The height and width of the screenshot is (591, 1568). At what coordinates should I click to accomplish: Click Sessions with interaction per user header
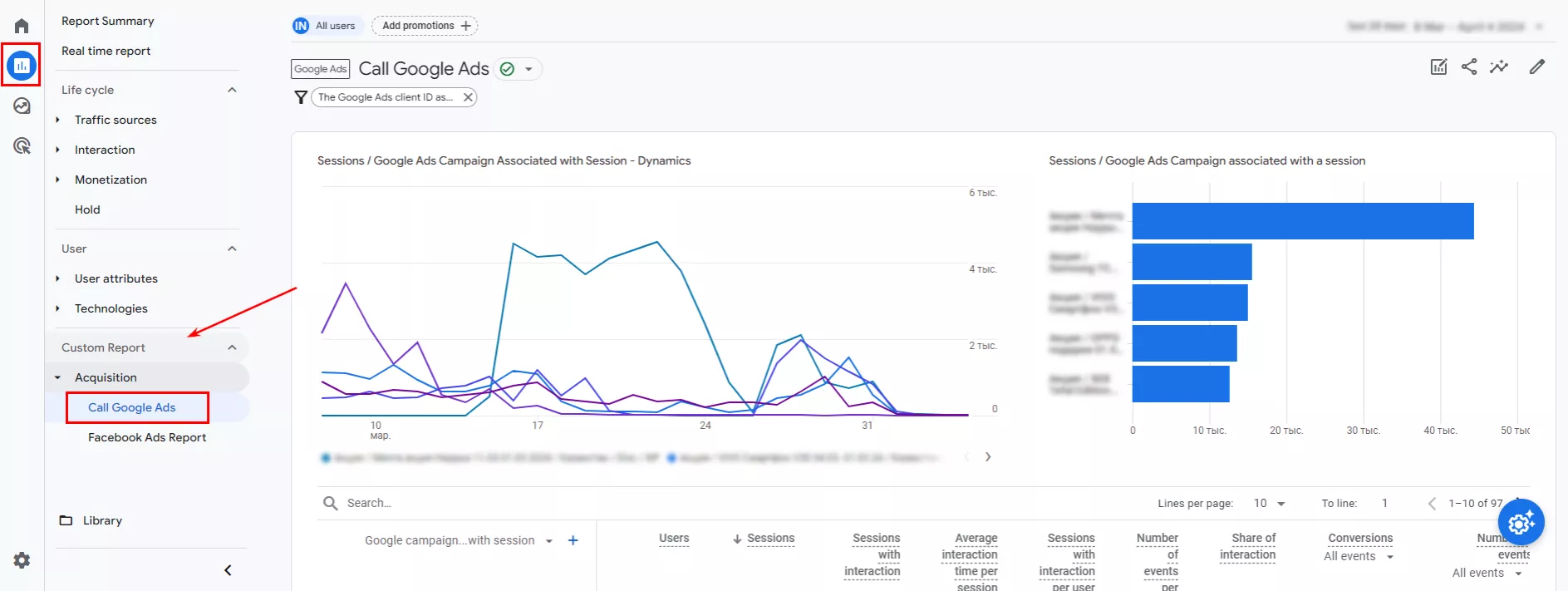tap(1067, 563)
